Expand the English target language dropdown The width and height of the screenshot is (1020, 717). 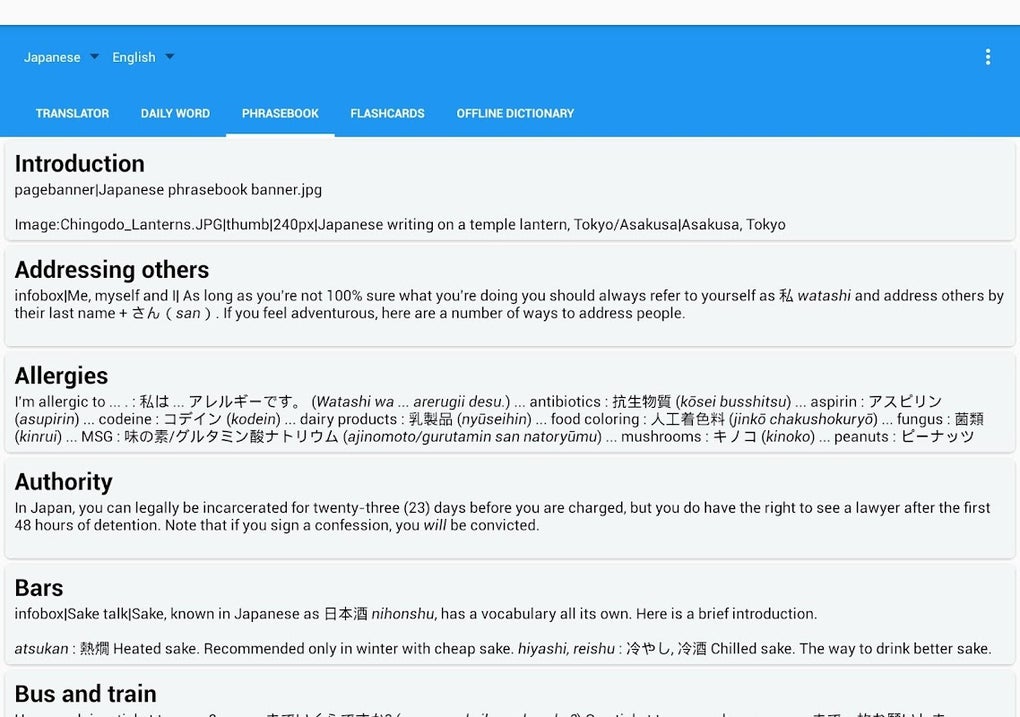pos(141,57)
